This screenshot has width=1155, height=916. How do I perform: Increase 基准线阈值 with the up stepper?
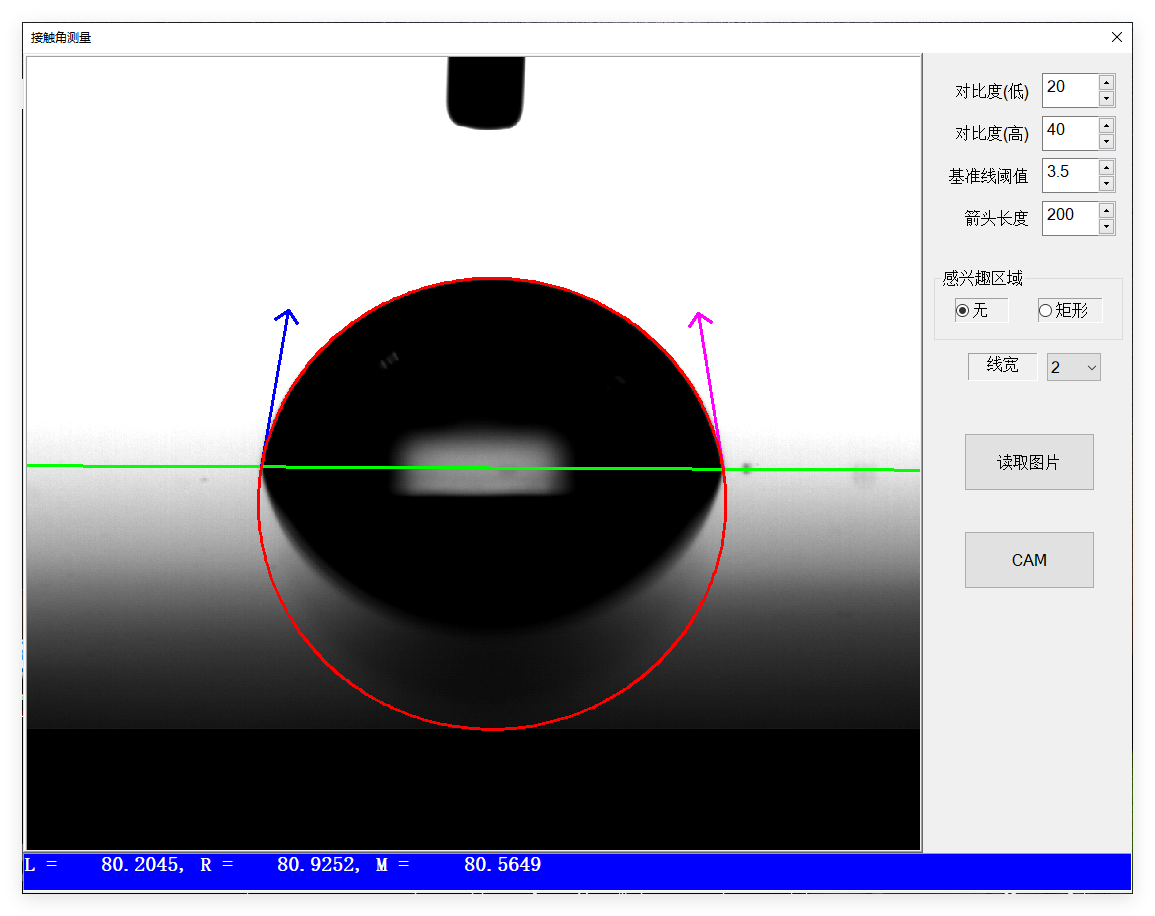[1106, 169]
